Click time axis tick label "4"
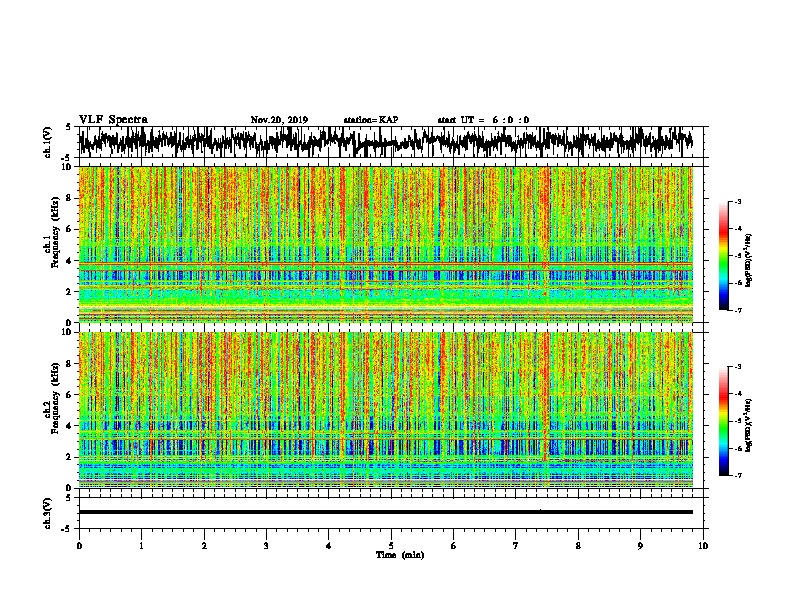Viewport: 792px width, 612px height. [x=329, y=546]
